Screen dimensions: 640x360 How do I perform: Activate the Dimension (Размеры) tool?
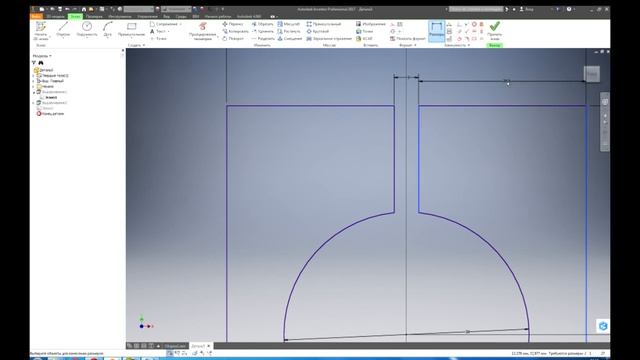(436, 31)
